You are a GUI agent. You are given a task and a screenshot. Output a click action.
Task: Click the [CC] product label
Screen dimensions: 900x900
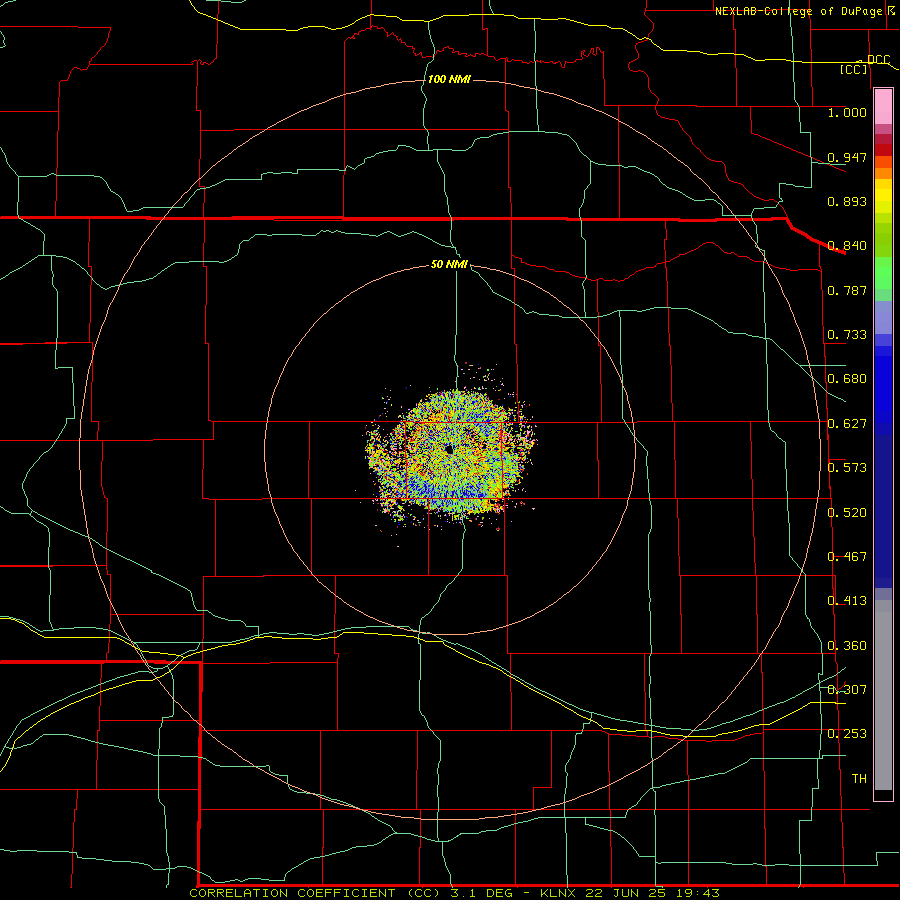(x=854, y=69)
